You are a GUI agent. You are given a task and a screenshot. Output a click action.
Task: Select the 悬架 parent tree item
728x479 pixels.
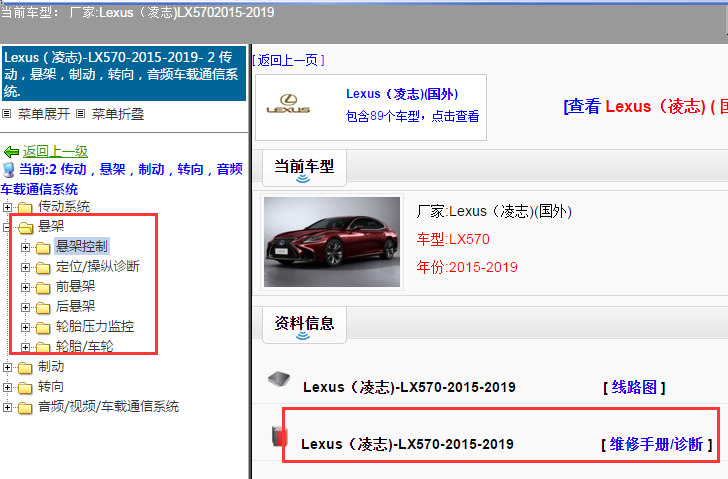point(51,226)
